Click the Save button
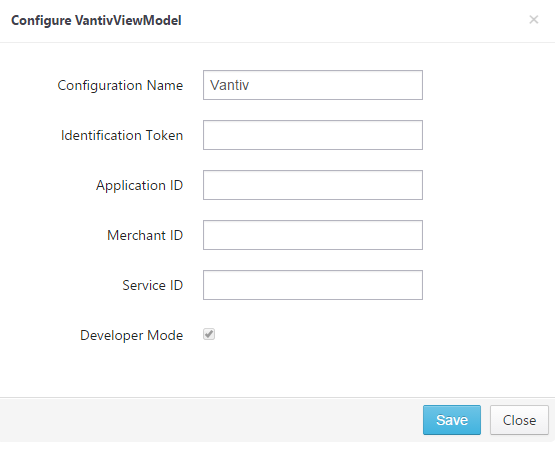Image resolution: width=555 pixels, height=461 pixels. pyautogui.click(x=452, y=420)
